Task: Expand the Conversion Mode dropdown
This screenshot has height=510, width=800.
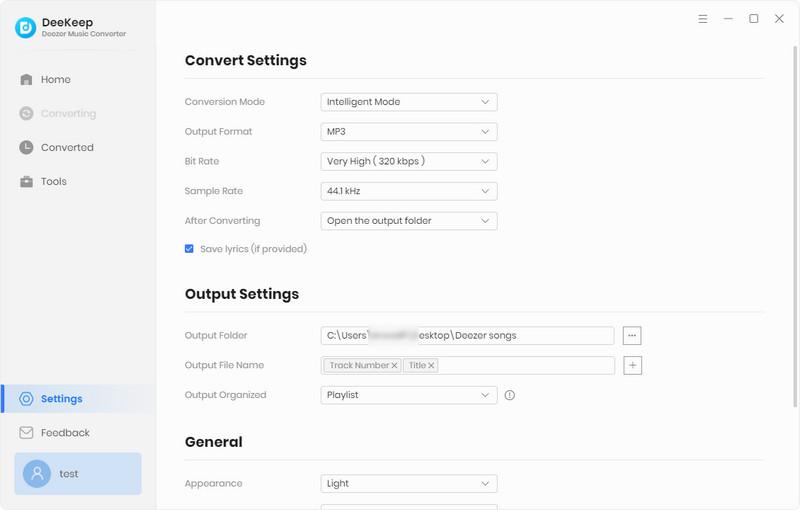Action: 409,102
